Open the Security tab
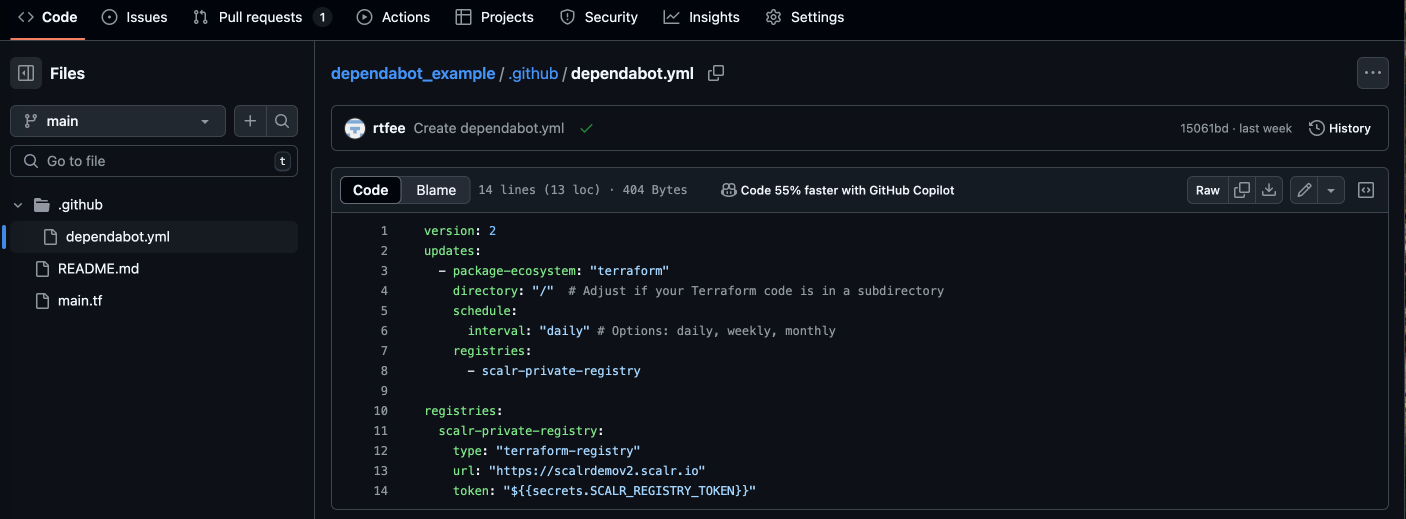 (x=599, y=17)
